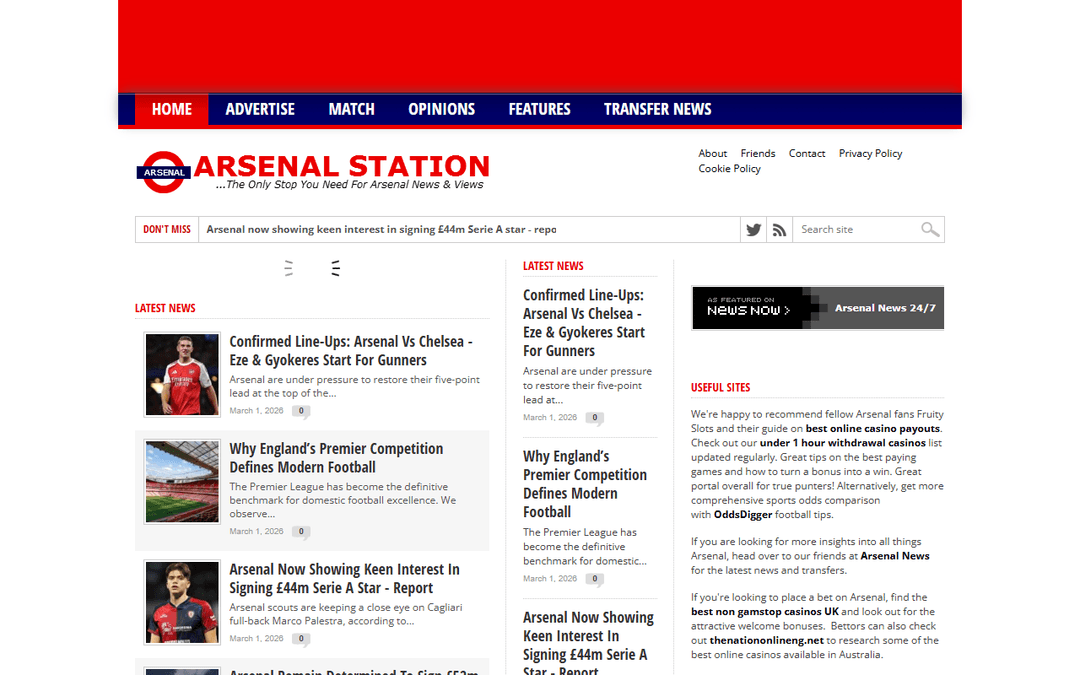The width and height of the screenshot is (1080, 675).
Task: Click the Latest News heading above main article list
Action: point(165,309)
